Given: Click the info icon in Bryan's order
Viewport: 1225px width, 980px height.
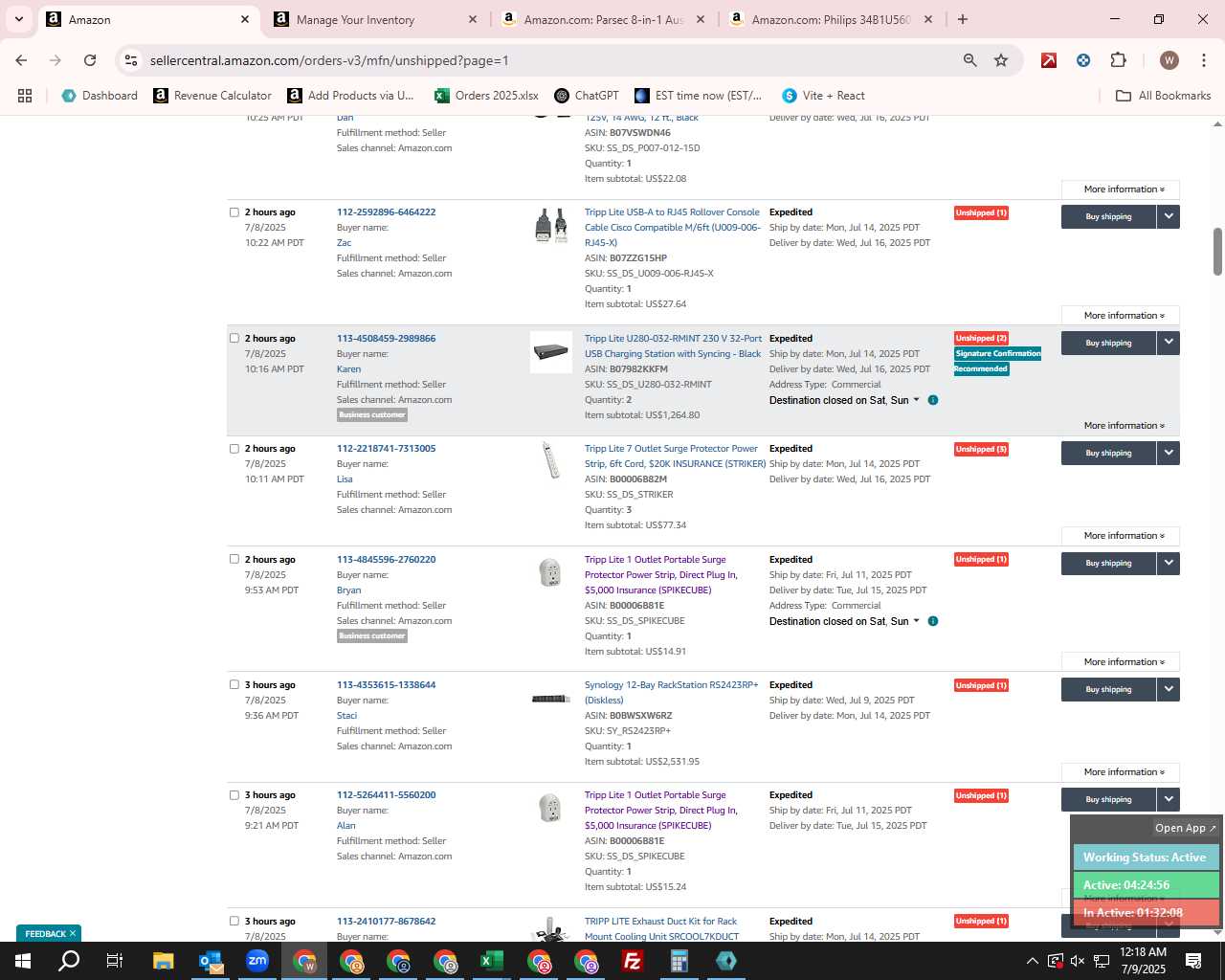Looking at the screenshot, I should point(933,621).
